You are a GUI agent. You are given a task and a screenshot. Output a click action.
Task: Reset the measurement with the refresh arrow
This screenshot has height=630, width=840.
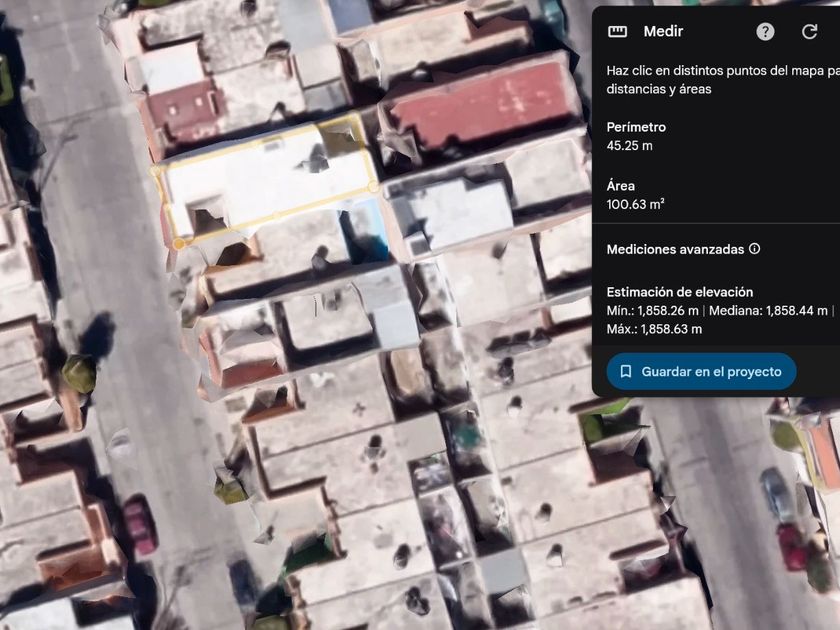pos(809,32)
